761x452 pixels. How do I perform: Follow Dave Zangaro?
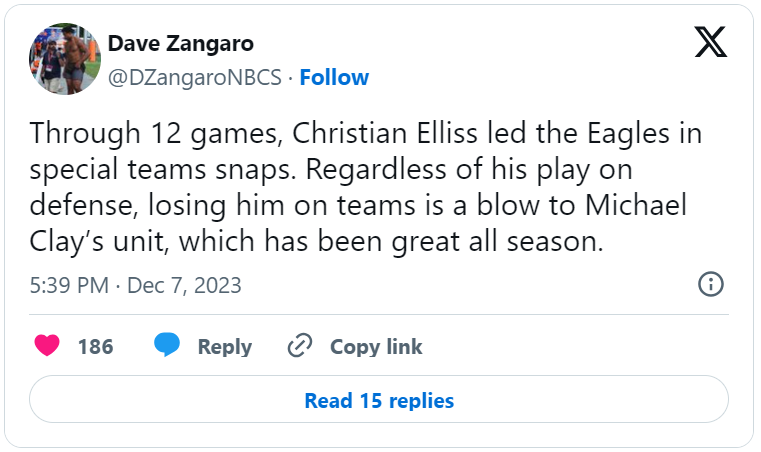(x=334, y=77)
